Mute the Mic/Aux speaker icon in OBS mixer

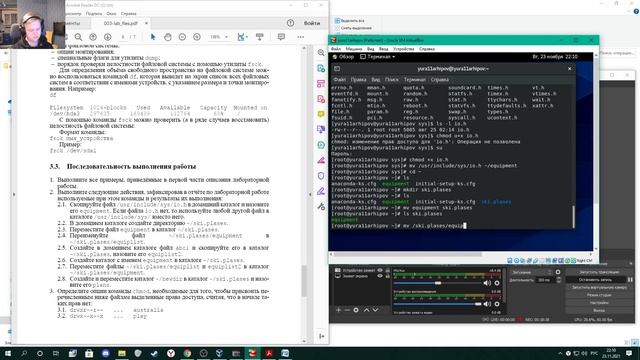[x=487, y=283]
